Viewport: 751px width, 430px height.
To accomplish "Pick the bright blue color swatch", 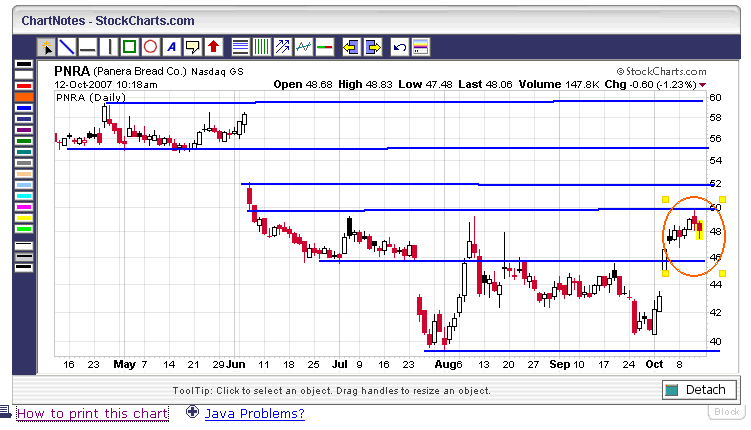I will (x=24, y=108).
